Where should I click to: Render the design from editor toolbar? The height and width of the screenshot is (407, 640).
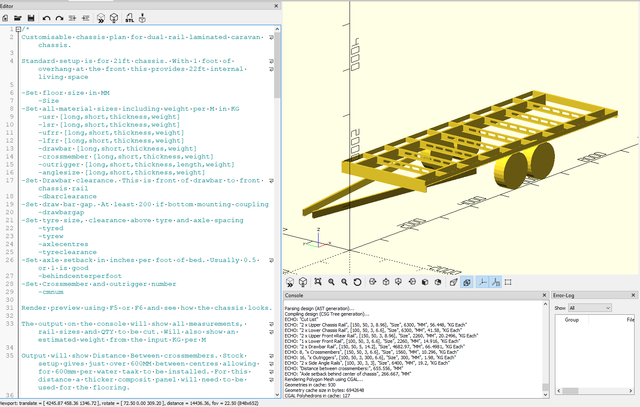[114, 18]
